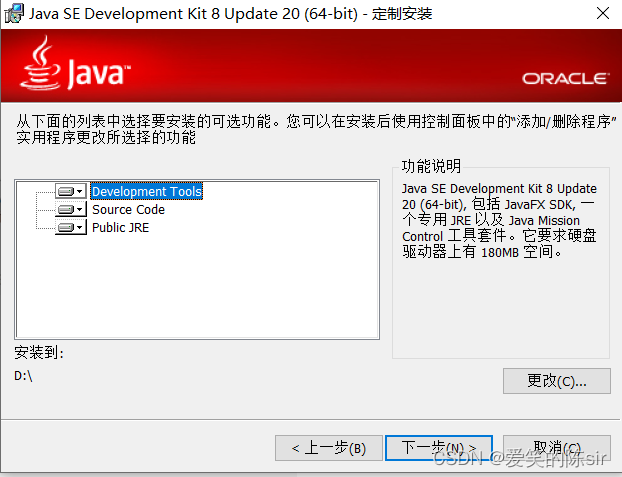Select the Source Code tree item
Screen dimensions: 622x477
coord(128,210)
